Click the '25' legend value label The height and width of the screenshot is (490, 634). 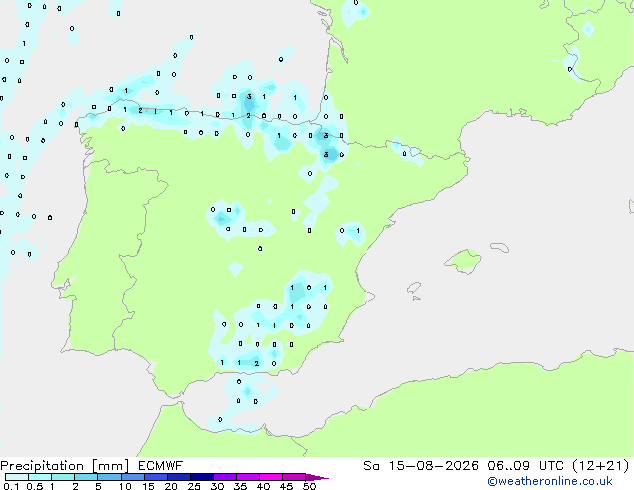tap(194, 486)
